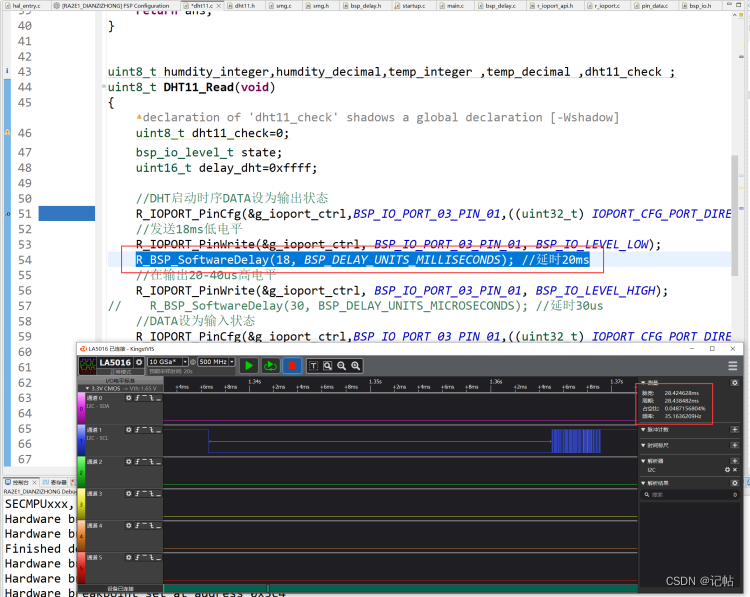This screenshot has height=597, width=750.
Task: Click the warning marker on line 46
Action: (8, 133)
